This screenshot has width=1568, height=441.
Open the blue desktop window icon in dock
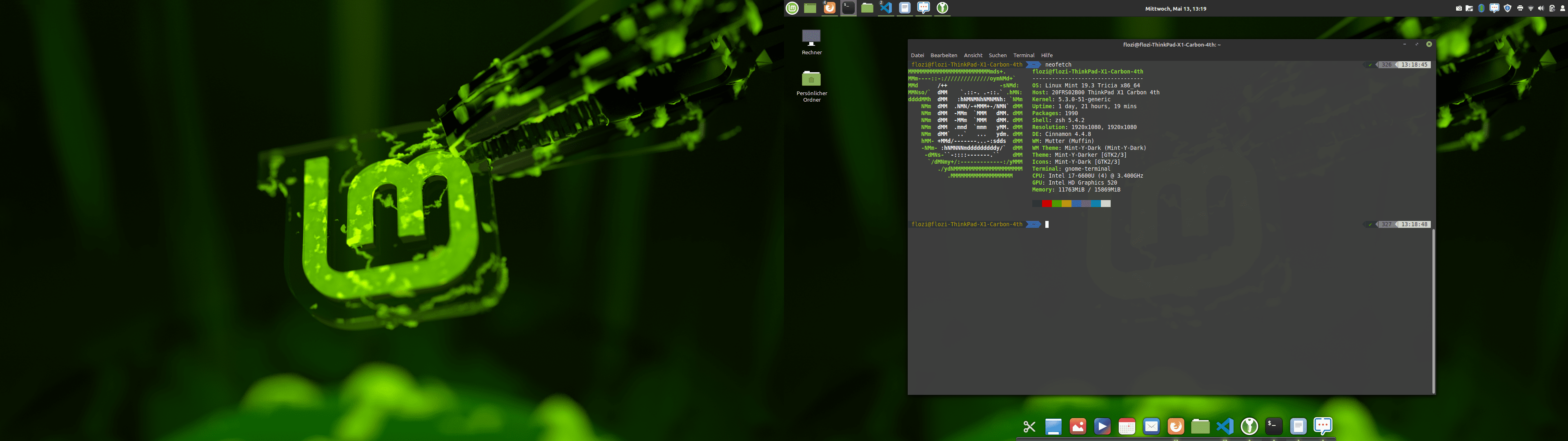pos(1053,426)
